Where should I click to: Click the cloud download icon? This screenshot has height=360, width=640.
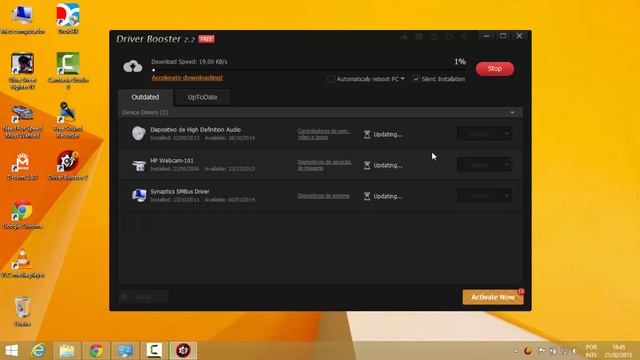pyautogui.click(x=133, y=66)
